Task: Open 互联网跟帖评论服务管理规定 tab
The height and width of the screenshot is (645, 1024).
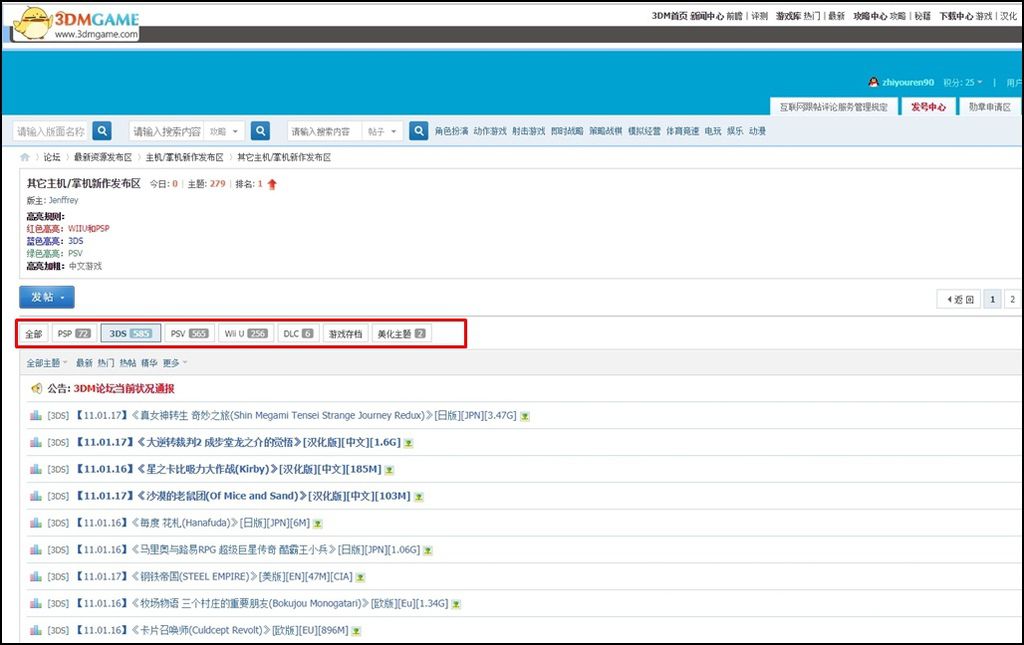Action: coord(834,106)
